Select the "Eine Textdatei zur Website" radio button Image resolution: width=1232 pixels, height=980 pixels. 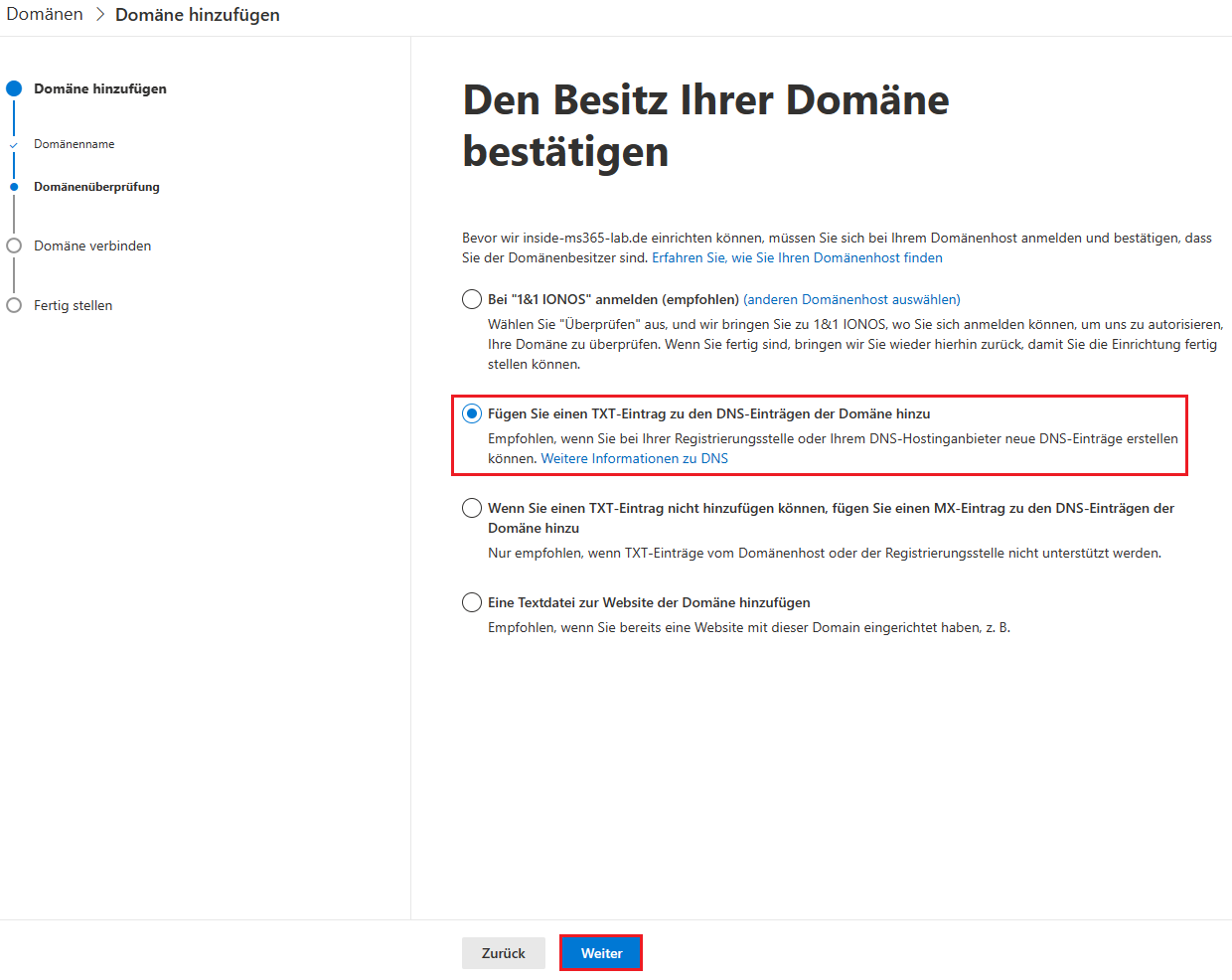472,602
